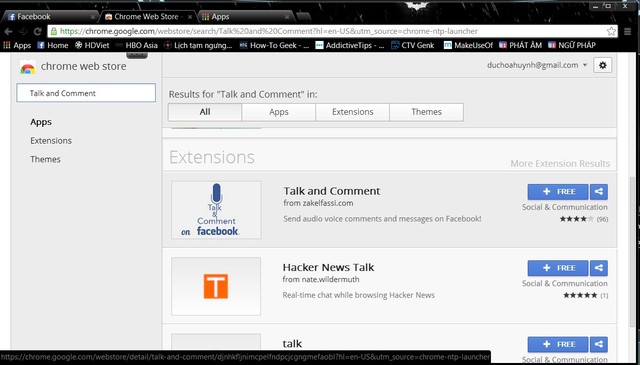Click Social & Communication under Hacker News Talk

[565, 284]
